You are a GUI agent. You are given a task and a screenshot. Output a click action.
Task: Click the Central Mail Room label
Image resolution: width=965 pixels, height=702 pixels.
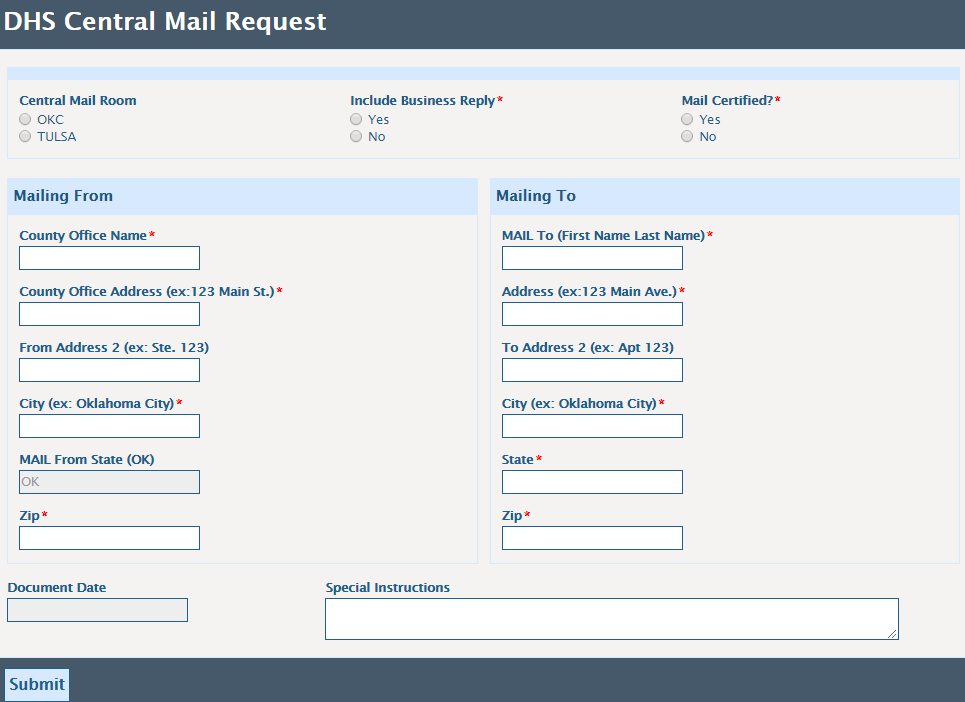(x=78, y=100)
